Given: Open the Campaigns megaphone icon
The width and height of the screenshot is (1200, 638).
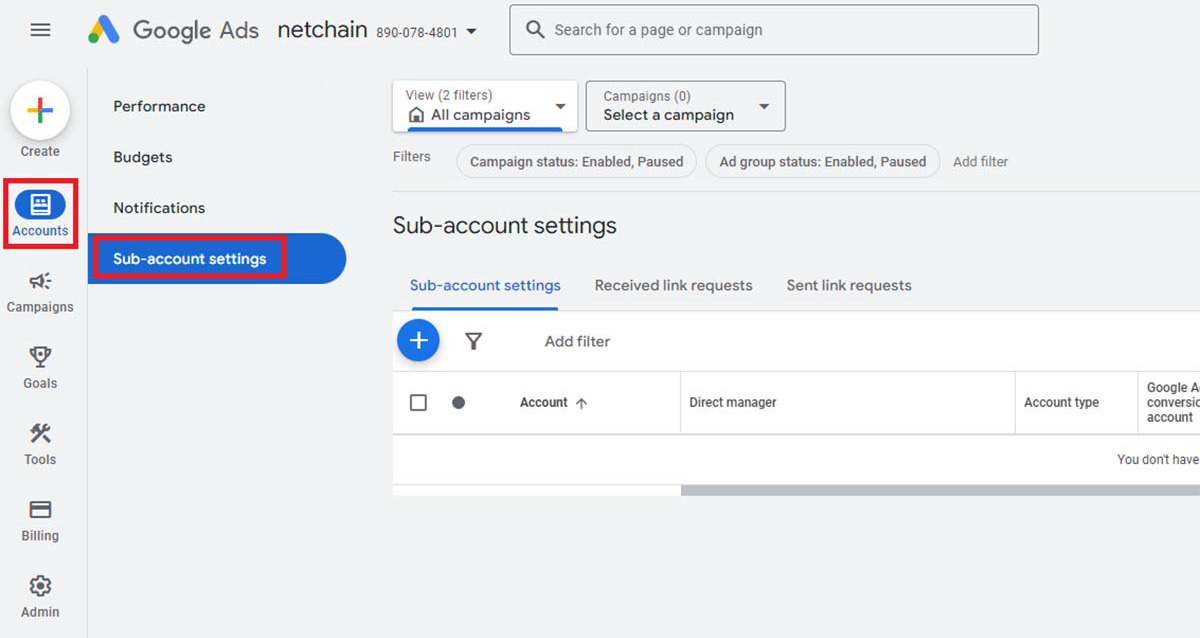Looking at the screenshot, I should [x=40, y=281].
